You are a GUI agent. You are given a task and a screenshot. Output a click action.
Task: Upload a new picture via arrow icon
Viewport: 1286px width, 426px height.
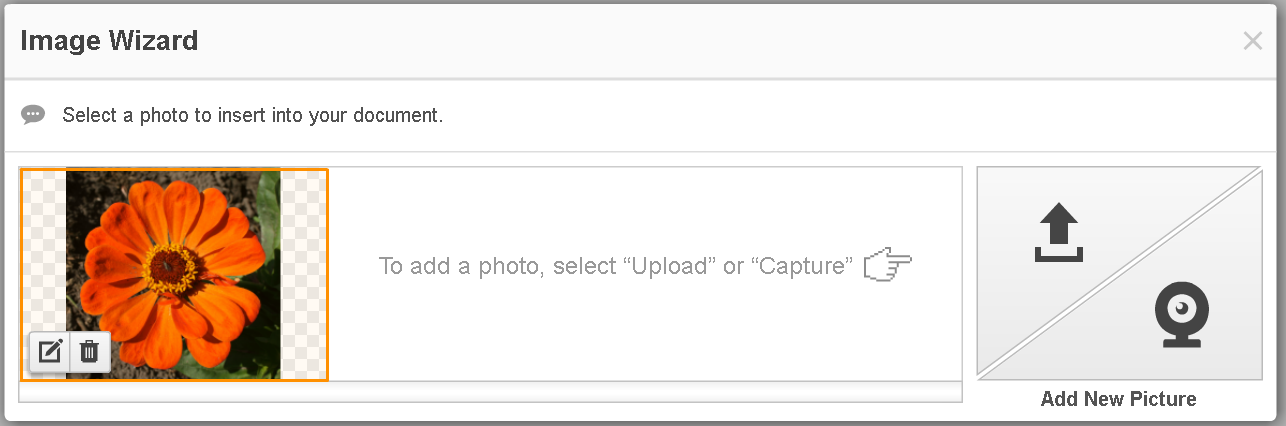(x=1058, y=234)
